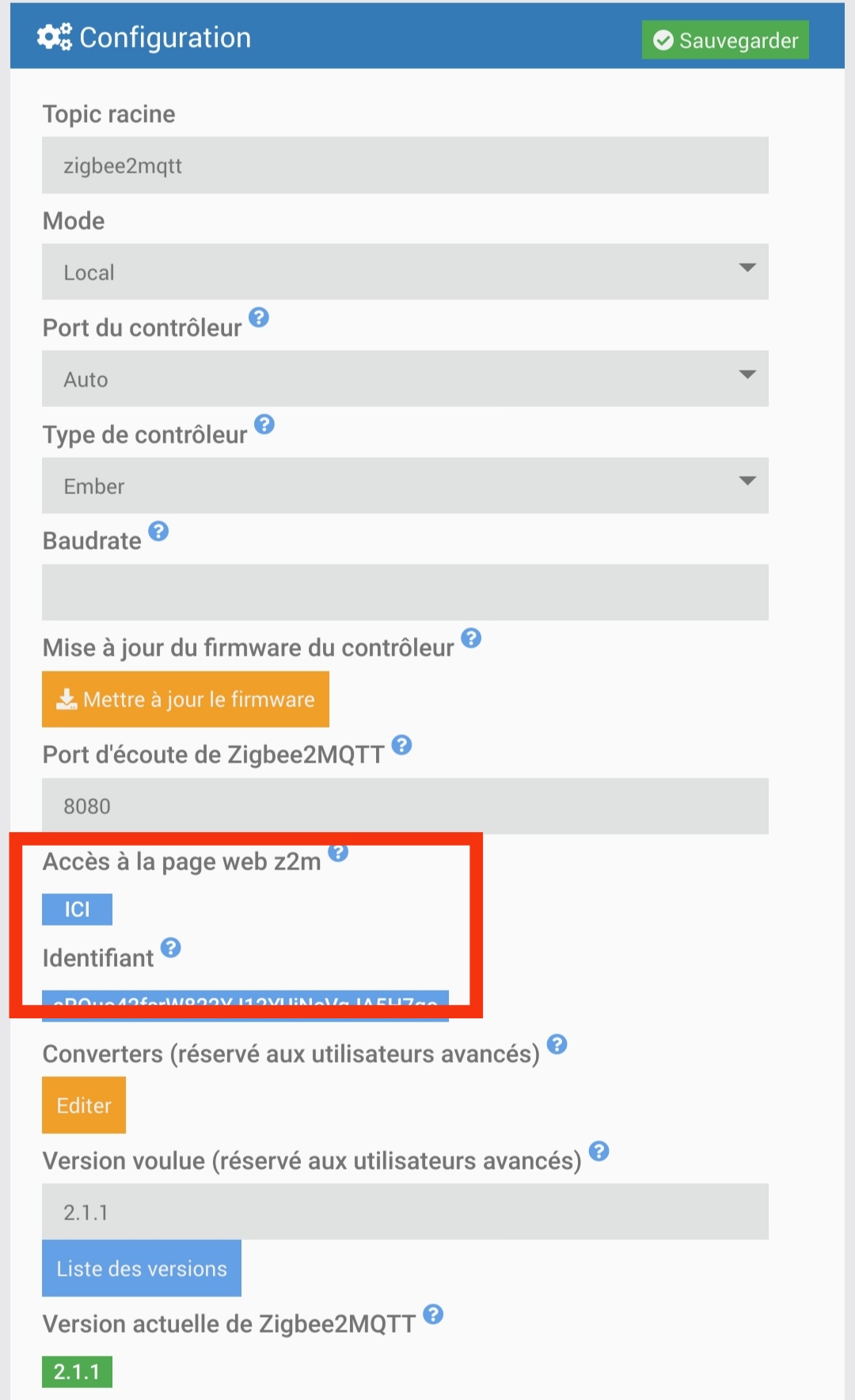This screenshot has width=855, height=1400.
Task: Show help for Version actuelle de Zigbee2MQTT
Action: 433,1314
